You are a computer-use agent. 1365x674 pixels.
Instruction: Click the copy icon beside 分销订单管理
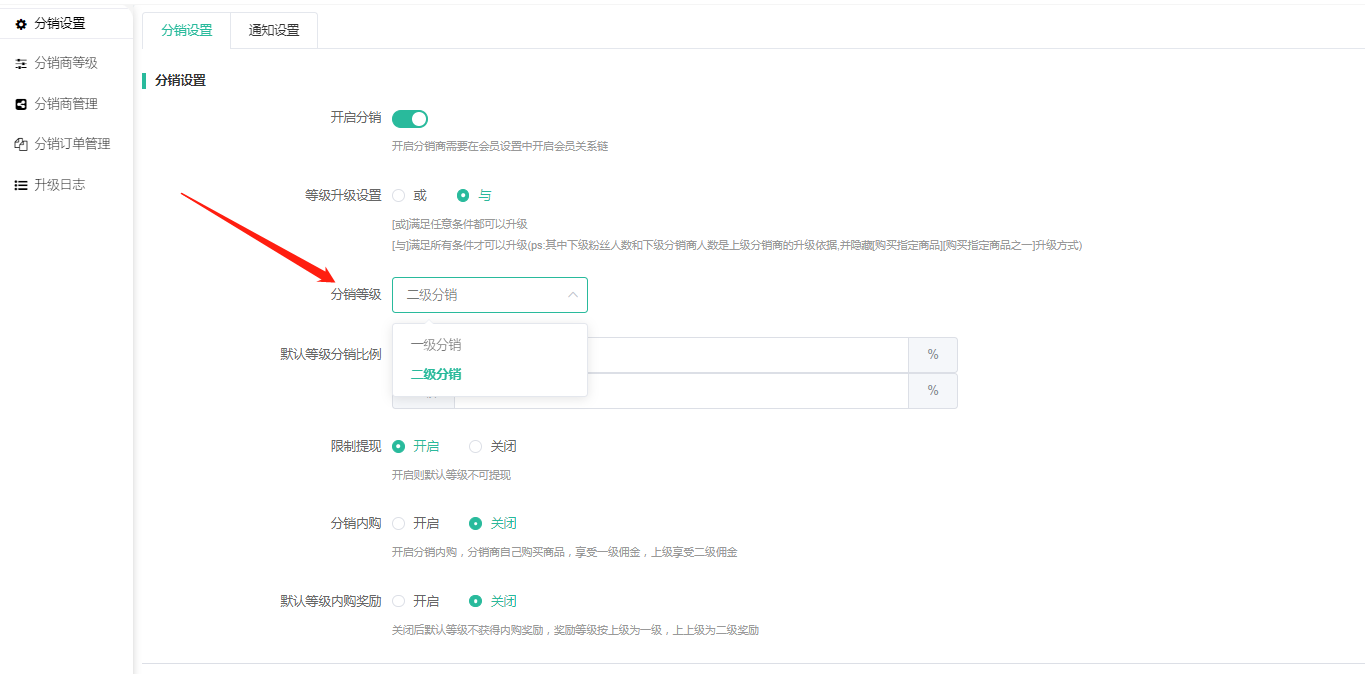pyautogui.click(x=21, y=144)
